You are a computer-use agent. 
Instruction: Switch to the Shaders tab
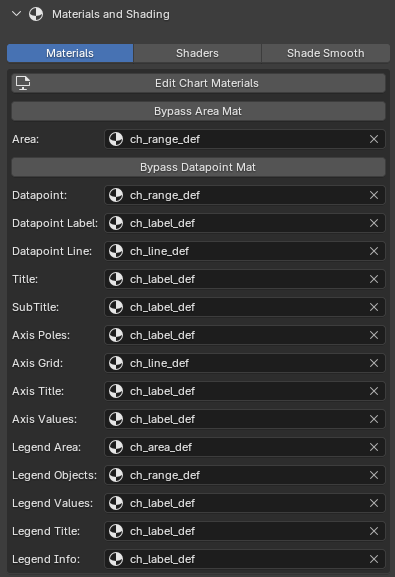click(x=197, y=53)
